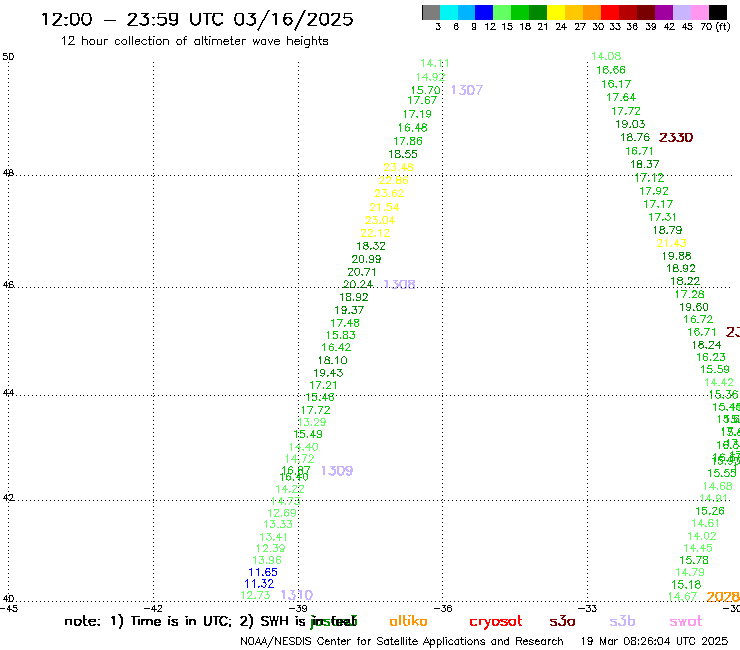Click the timestamp '19 Mar 08:26:04 UTC 2025'
Image resolution: width=740 pixels, height=650 pixels.
[654, 641]
